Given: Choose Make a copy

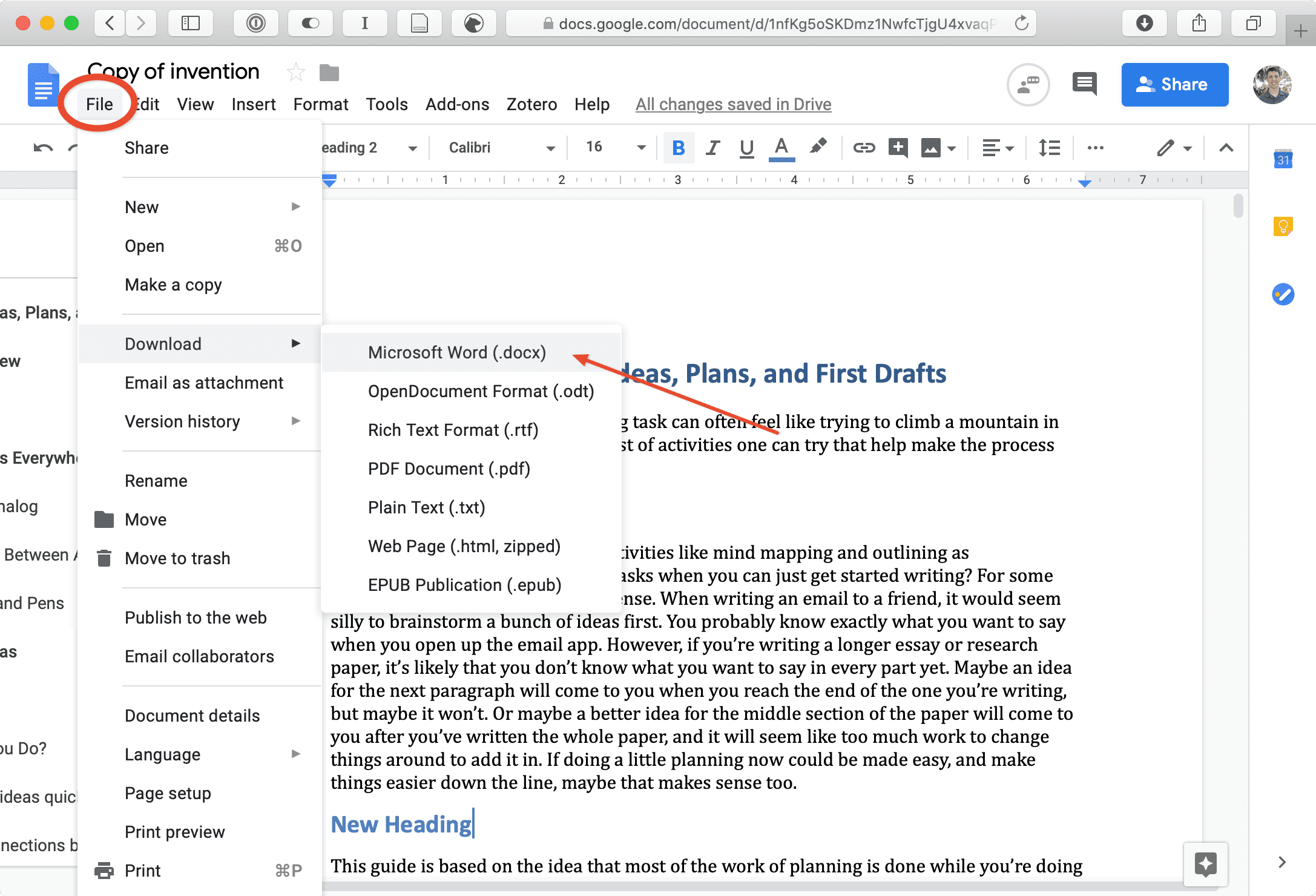Looking at the screenshot, I should 200,285.
